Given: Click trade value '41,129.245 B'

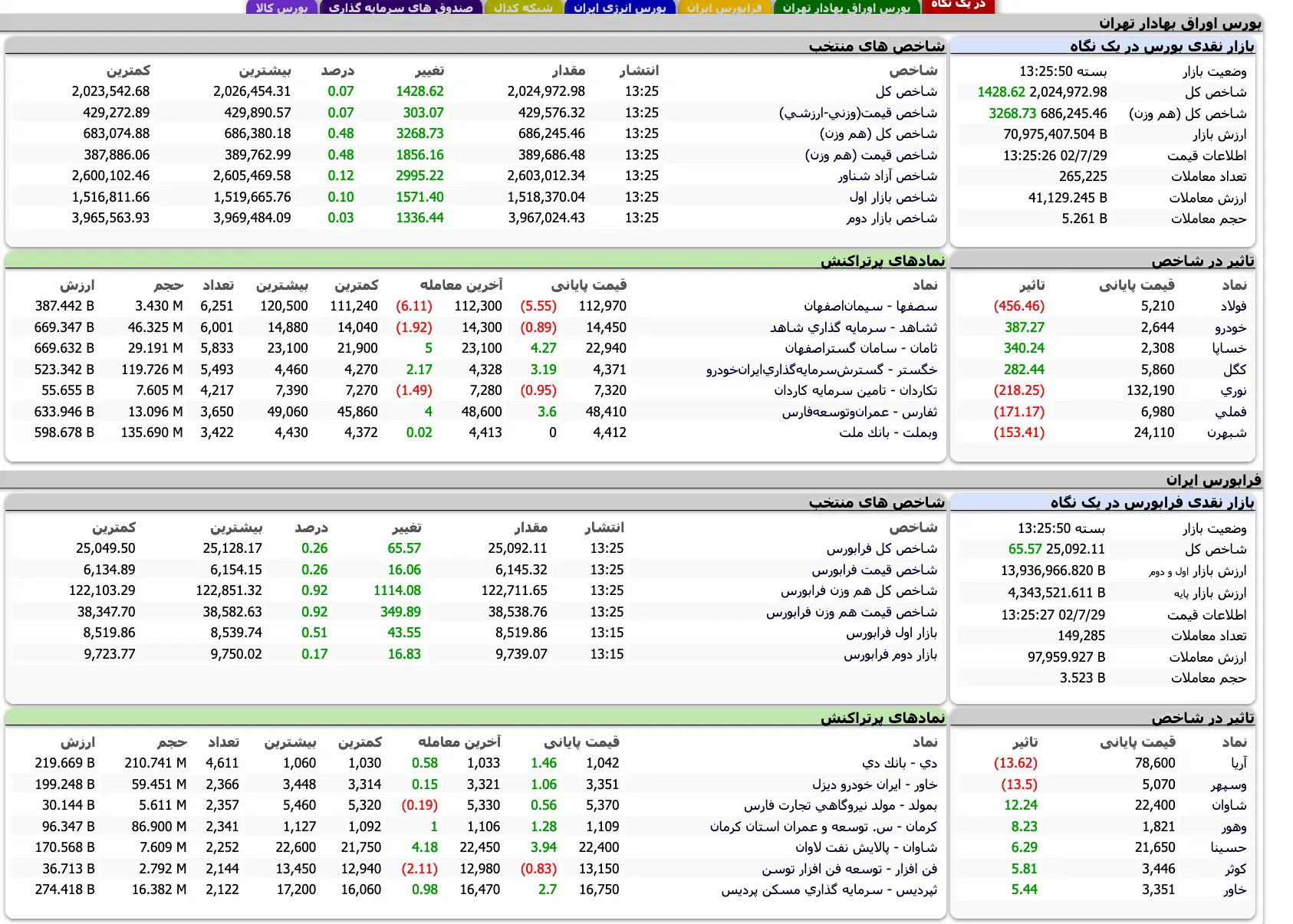Looking at the screenshot, I should 1068,198.
